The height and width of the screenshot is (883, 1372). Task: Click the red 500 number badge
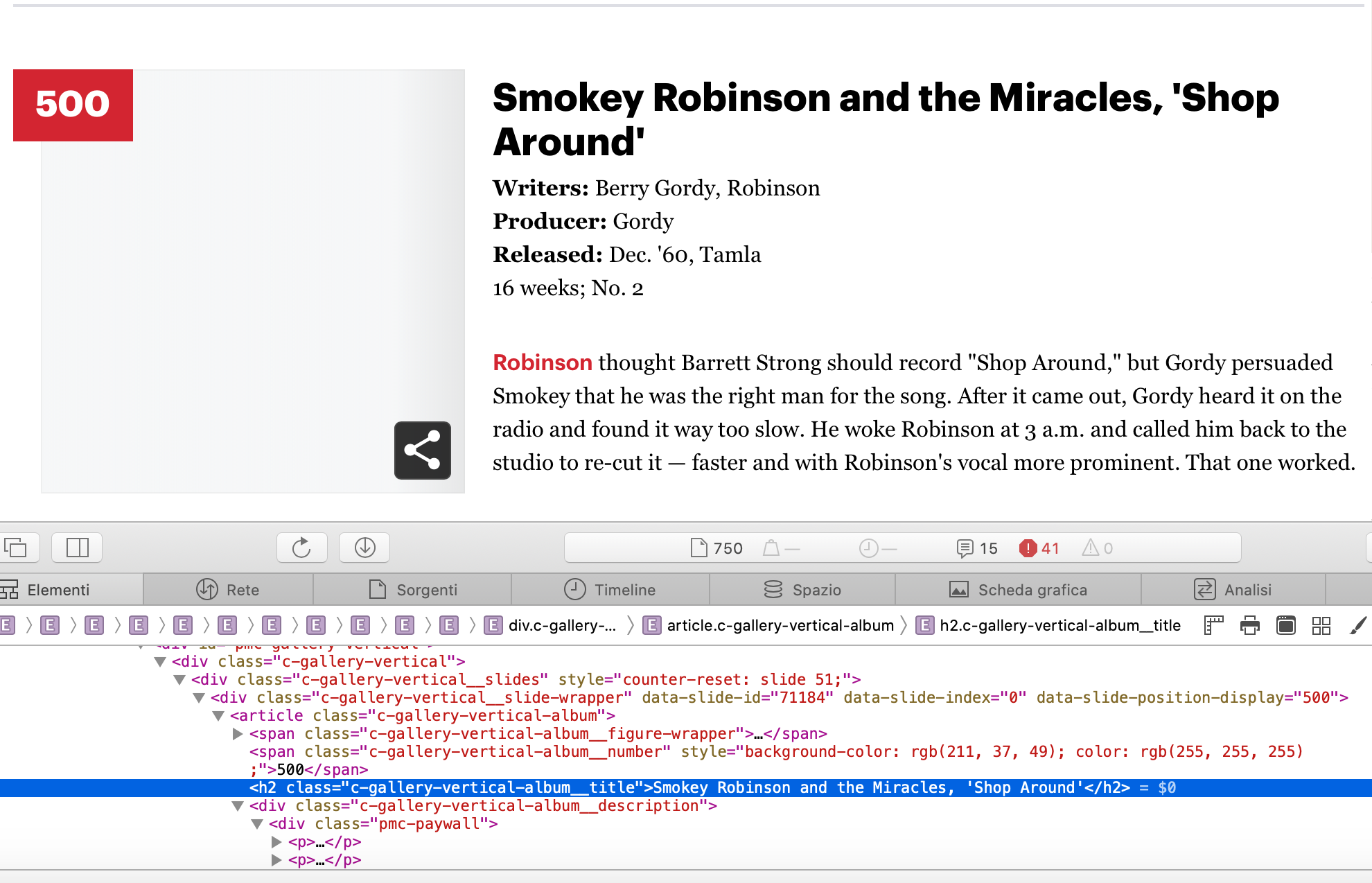coord(73,105)
